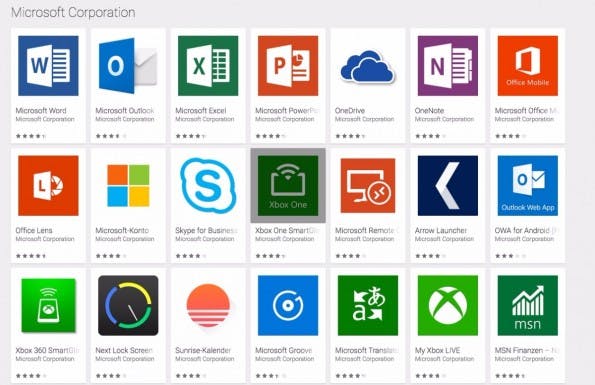
Task: Click the Next Lock Screen icon
Action: pyautogui.click(x=128, y=305)
